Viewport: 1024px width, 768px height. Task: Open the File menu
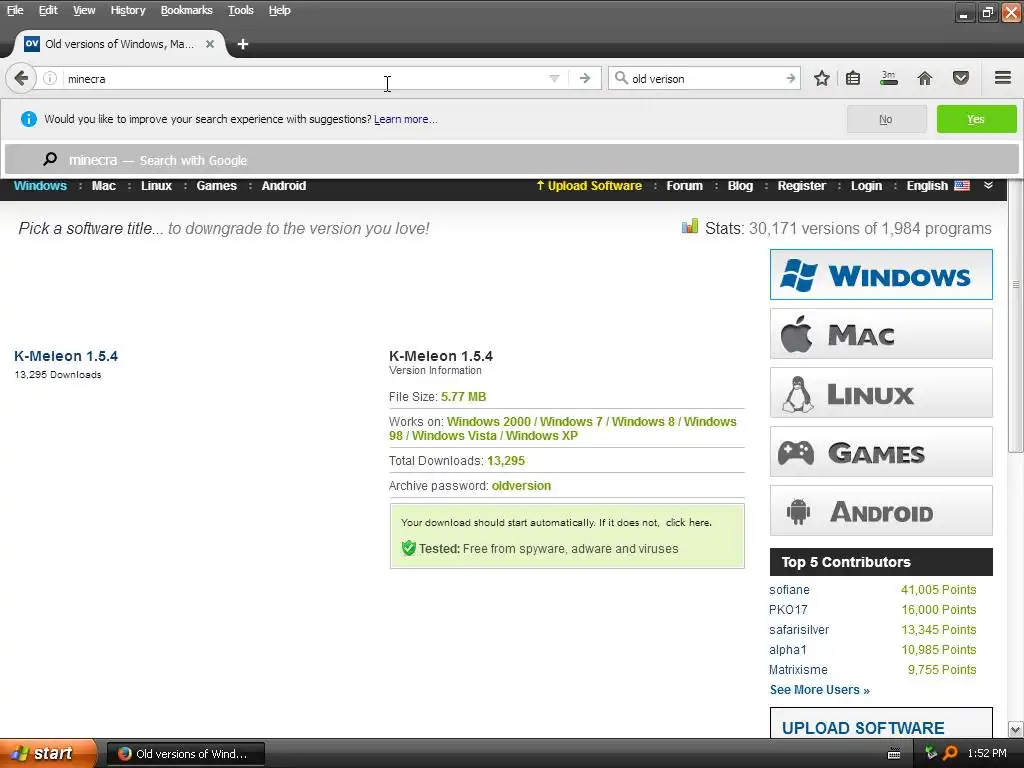pyautogui.click(x=15, y=10)
